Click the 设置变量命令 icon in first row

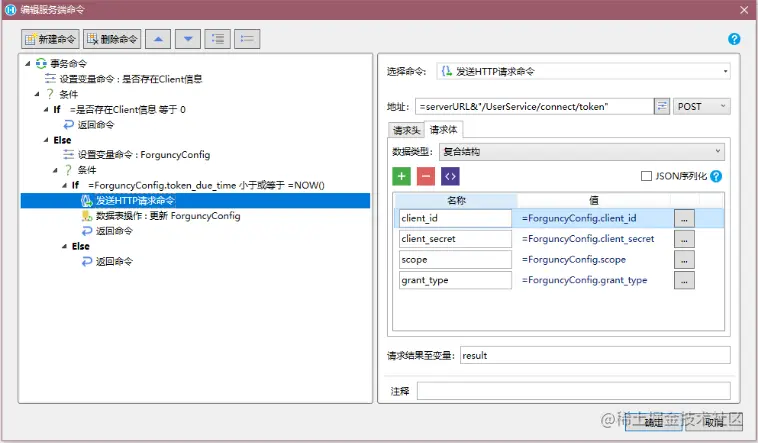(50, 79)
